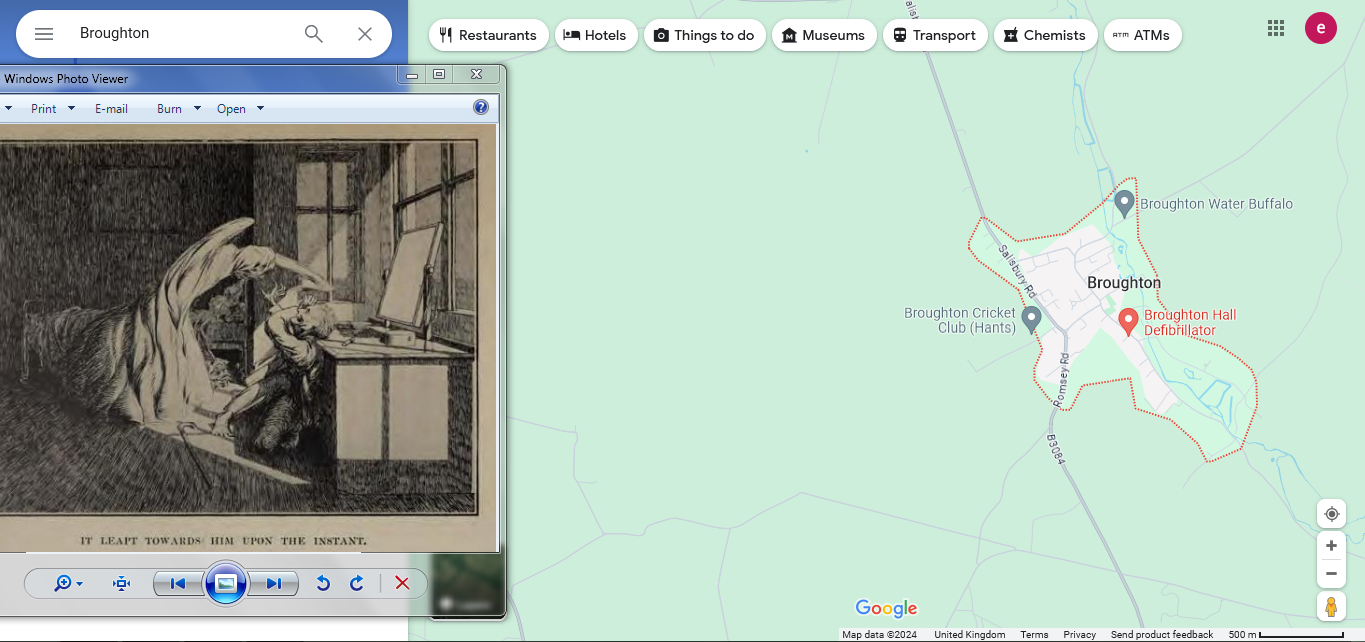Show your location on the map
1365x642 pixels.
tap(1331, 514)
